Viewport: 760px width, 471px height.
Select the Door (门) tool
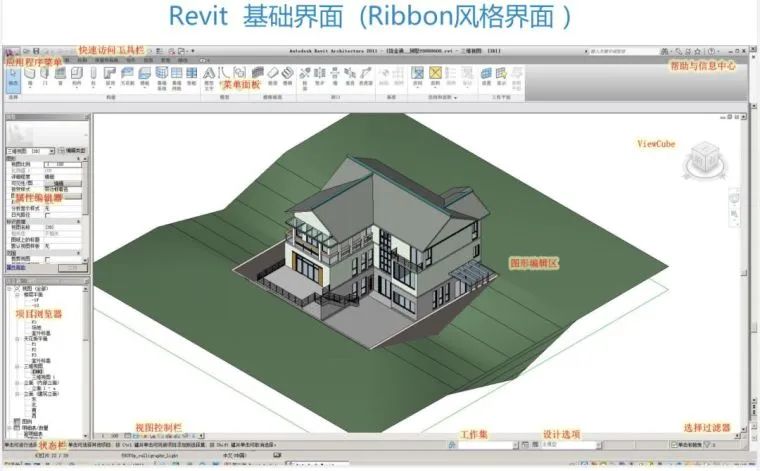45,77
